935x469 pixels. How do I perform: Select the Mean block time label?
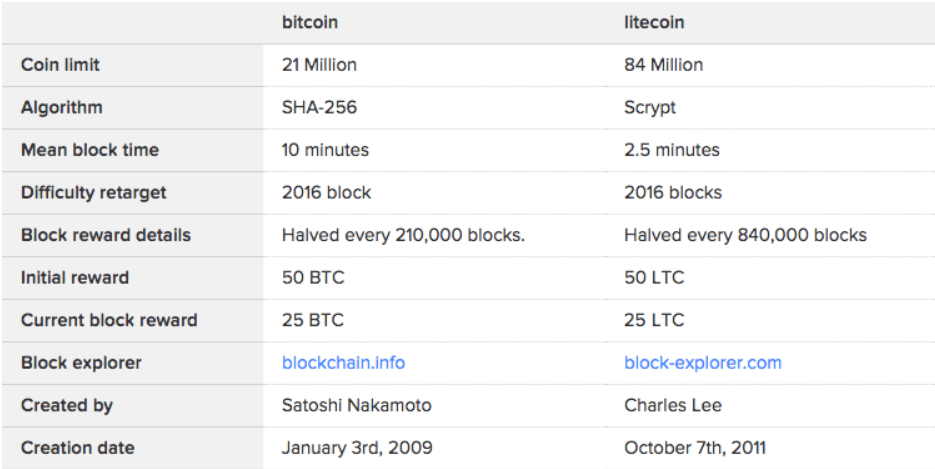point(90,150)
